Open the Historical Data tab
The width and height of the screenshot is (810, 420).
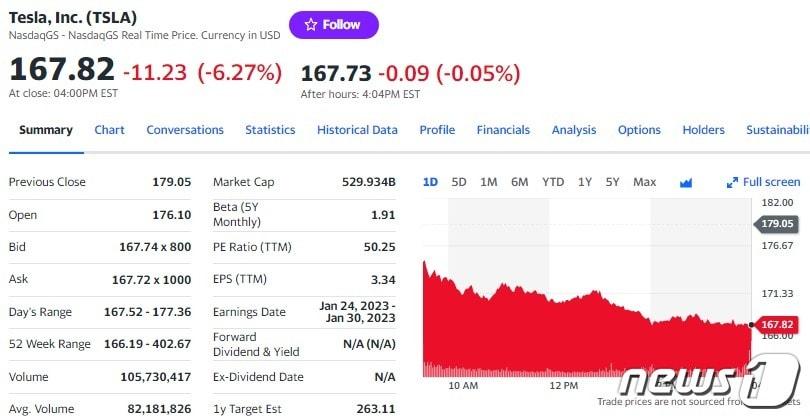tap(357, 130)
